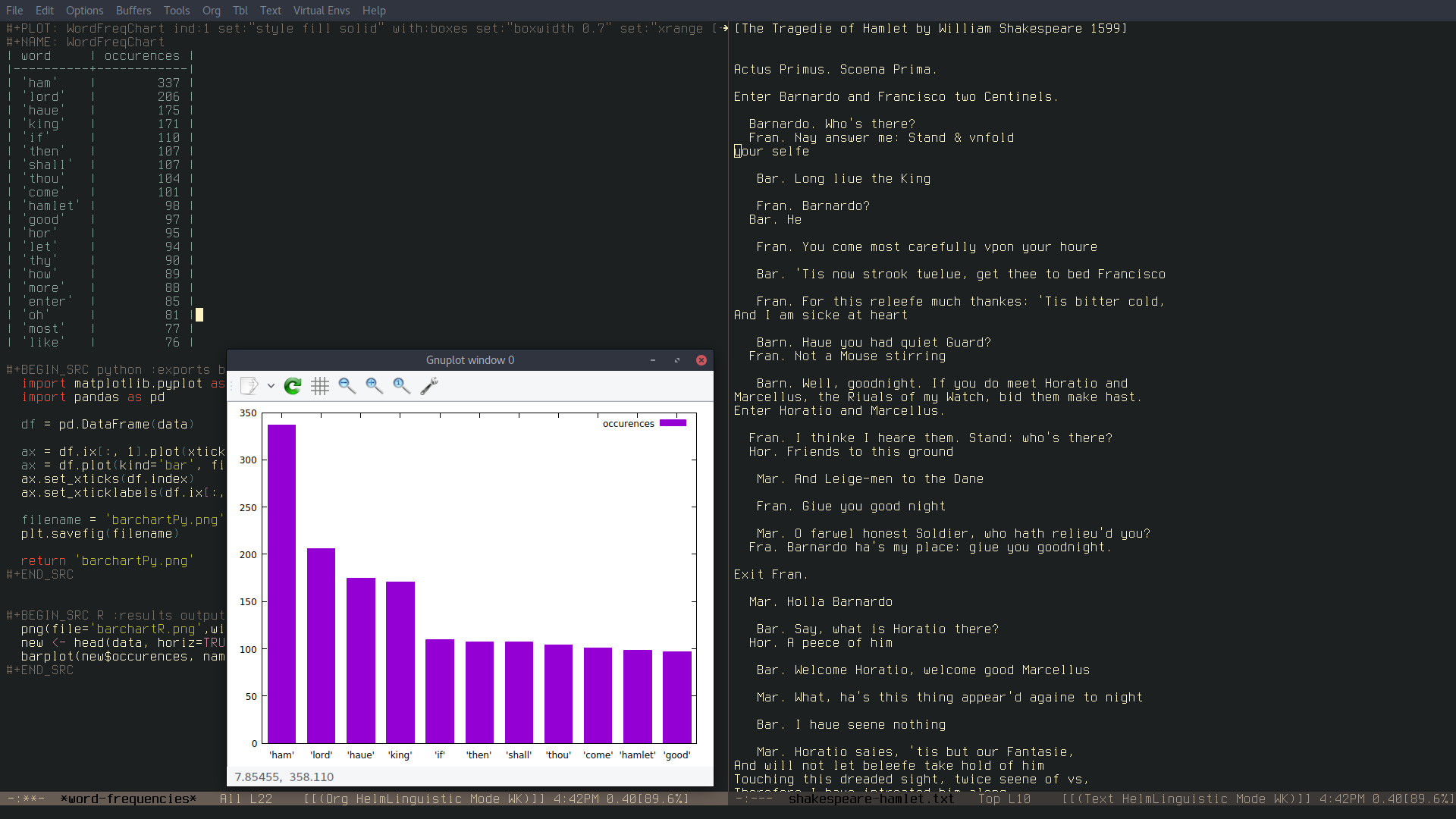Click the zoom-out magnifier icon
This screenshot has width=1456, height=819.
point(347,386)
